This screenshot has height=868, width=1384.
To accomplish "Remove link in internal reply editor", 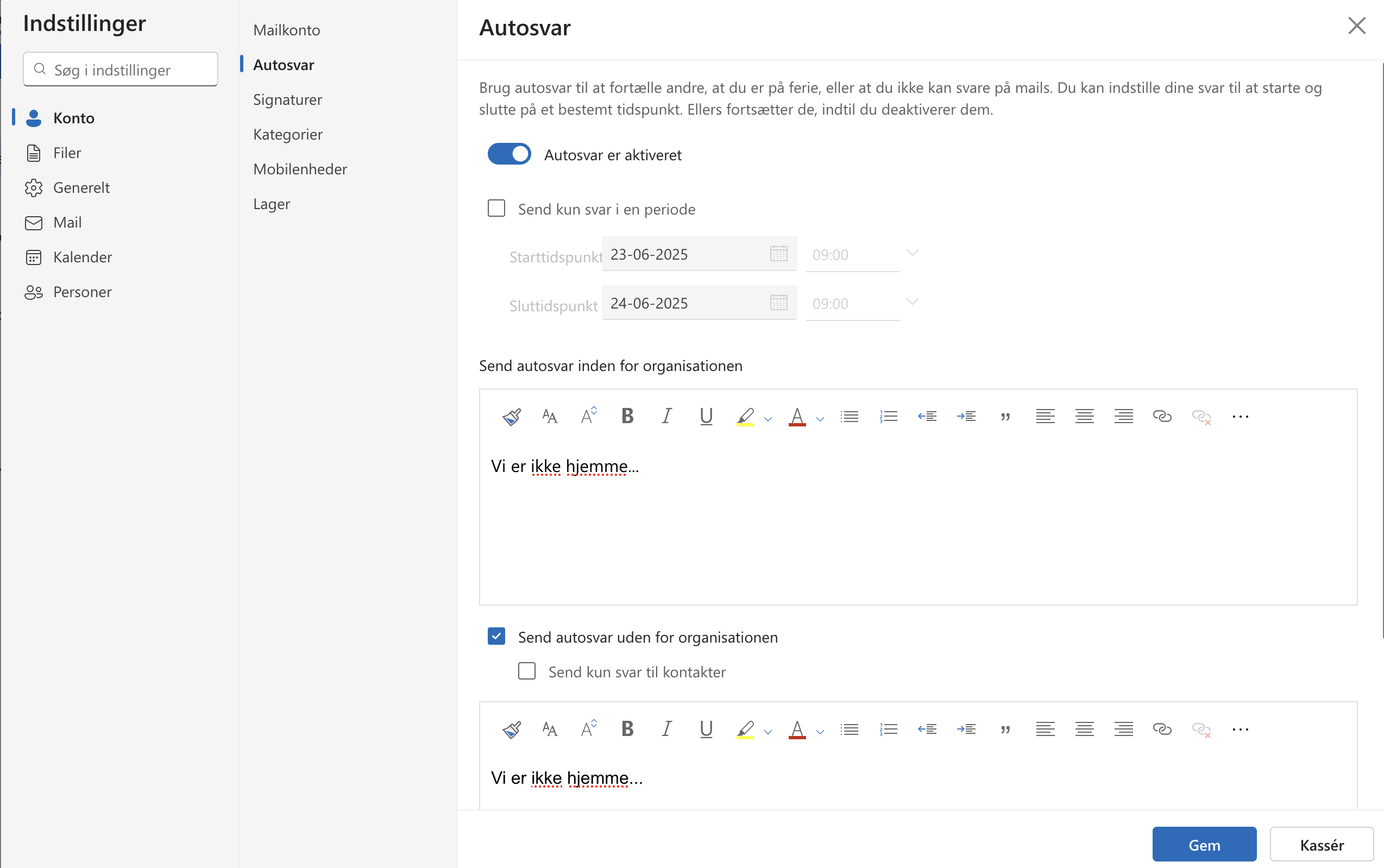I will click(1201, 417).
